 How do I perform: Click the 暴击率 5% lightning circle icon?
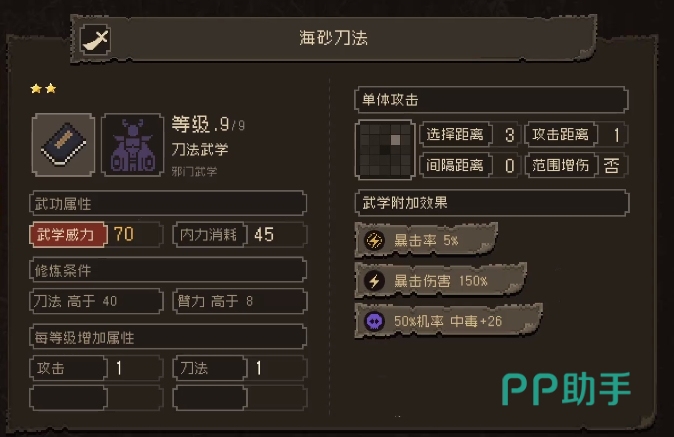[x=374, y=240]
